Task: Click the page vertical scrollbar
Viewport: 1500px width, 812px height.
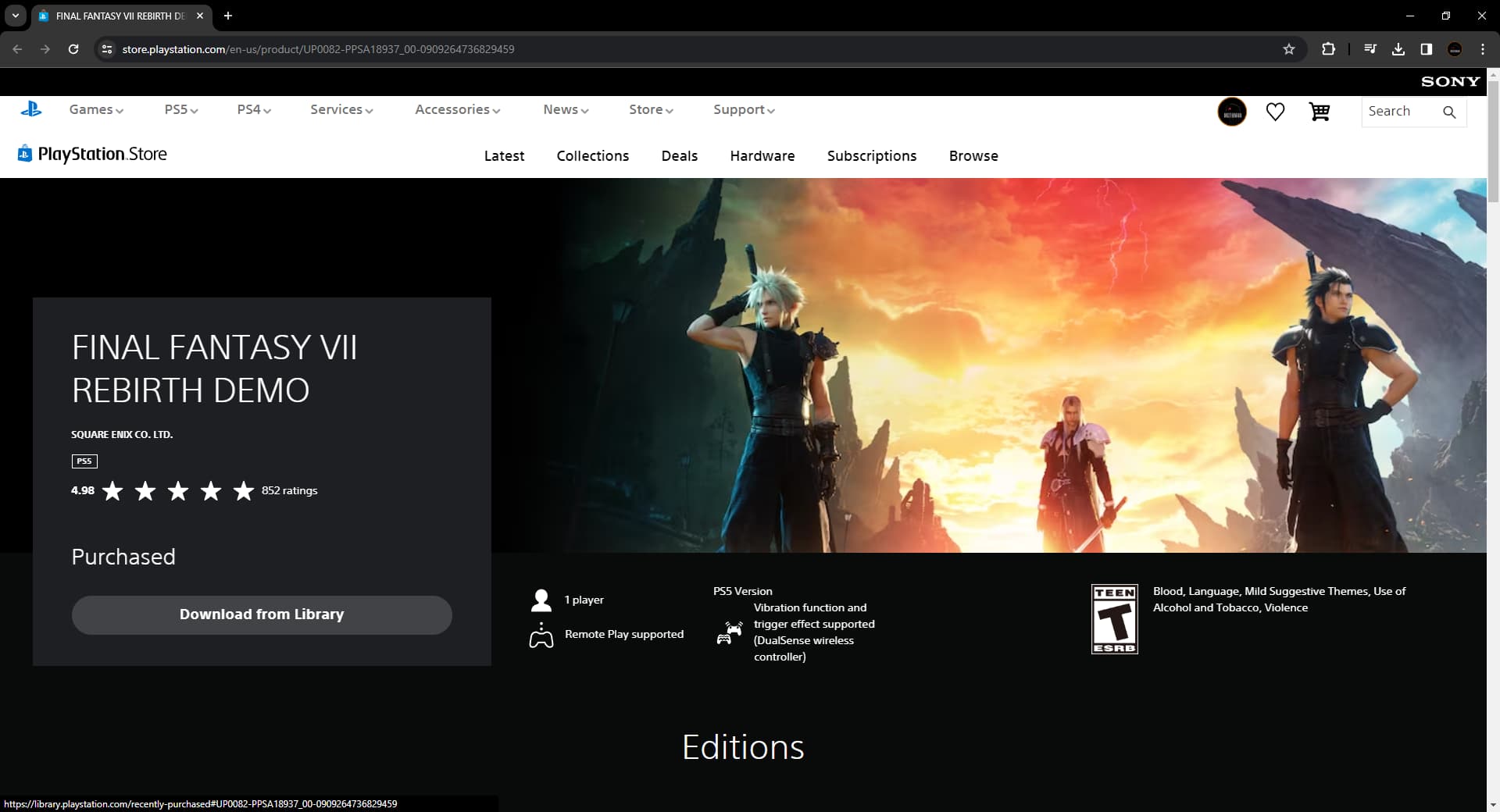Action: coord(1493,390)
